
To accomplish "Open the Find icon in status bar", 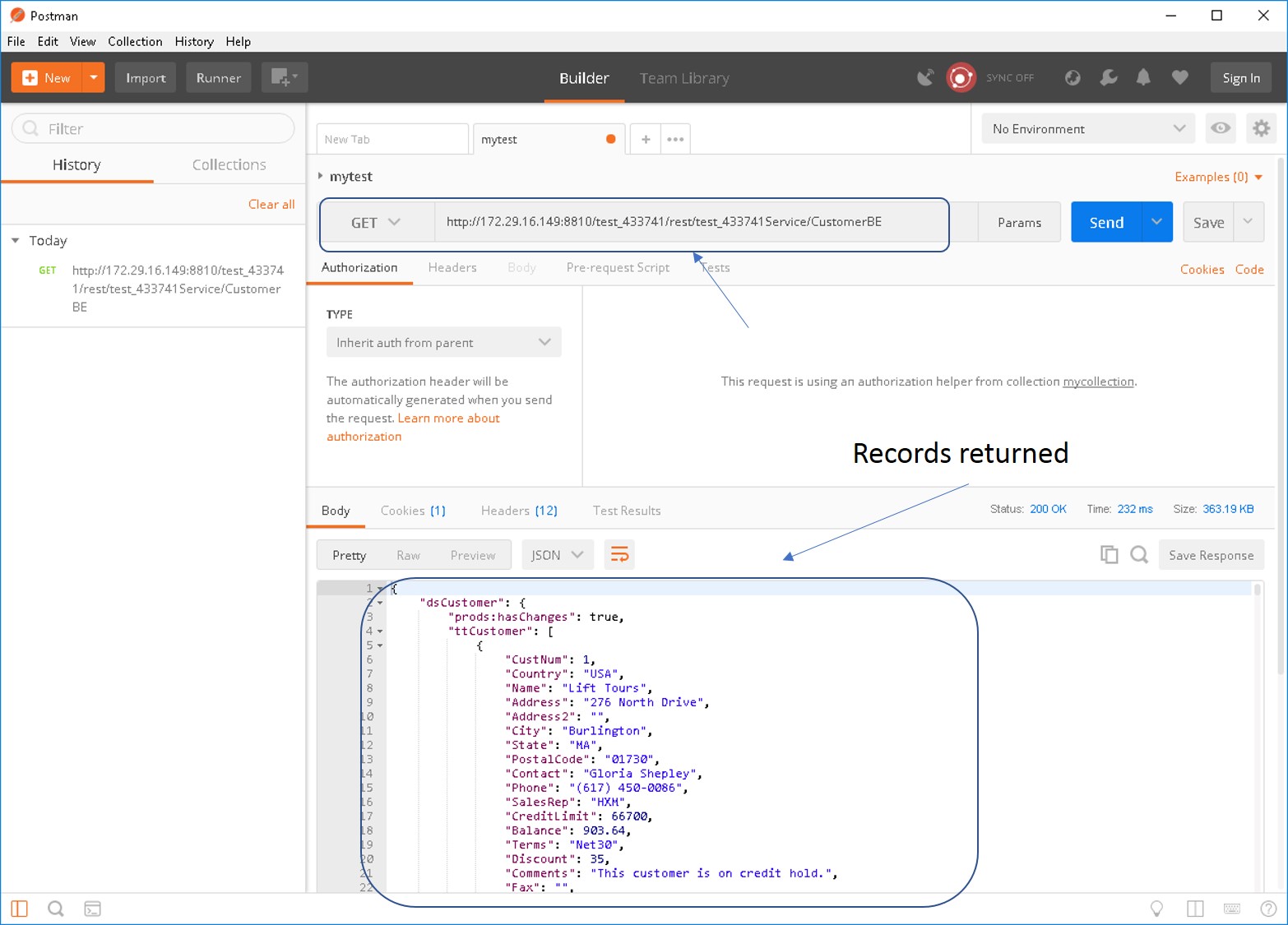I will tap(56, 909).
